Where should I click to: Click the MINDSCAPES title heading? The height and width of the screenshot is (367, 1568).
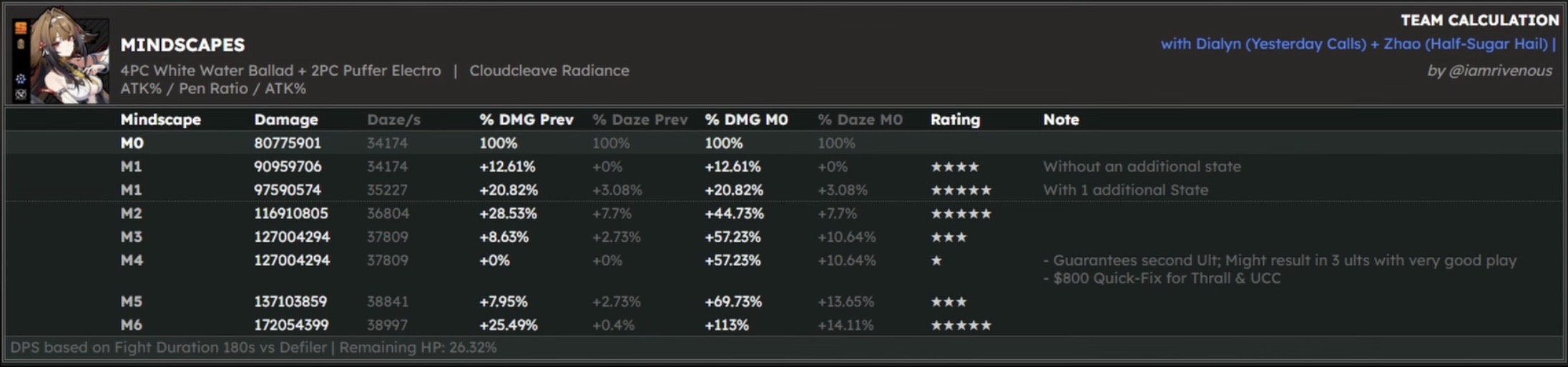(x=182, y=44)
